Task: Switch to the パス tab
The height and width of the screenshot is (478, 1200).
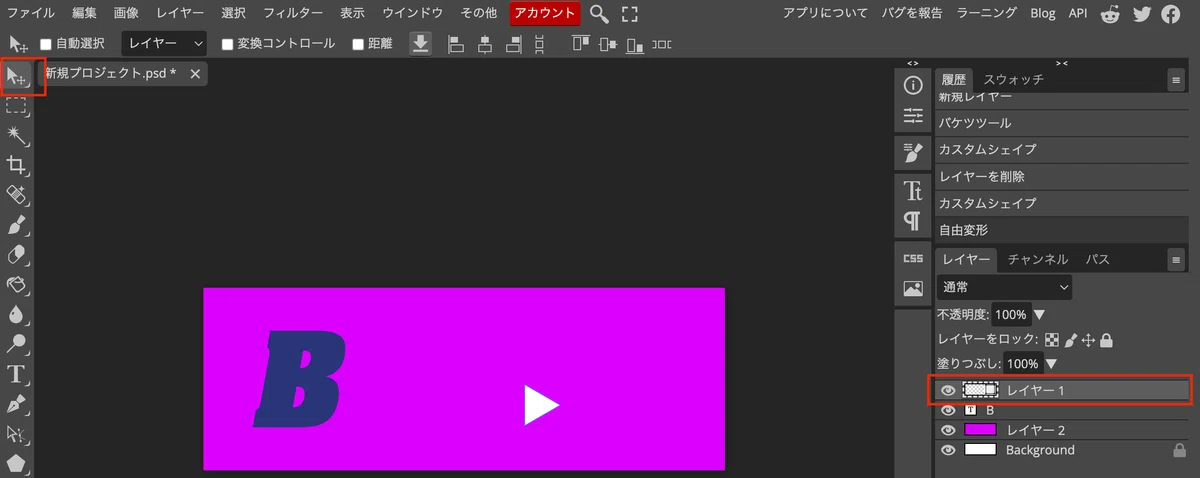Action: 1098,259
